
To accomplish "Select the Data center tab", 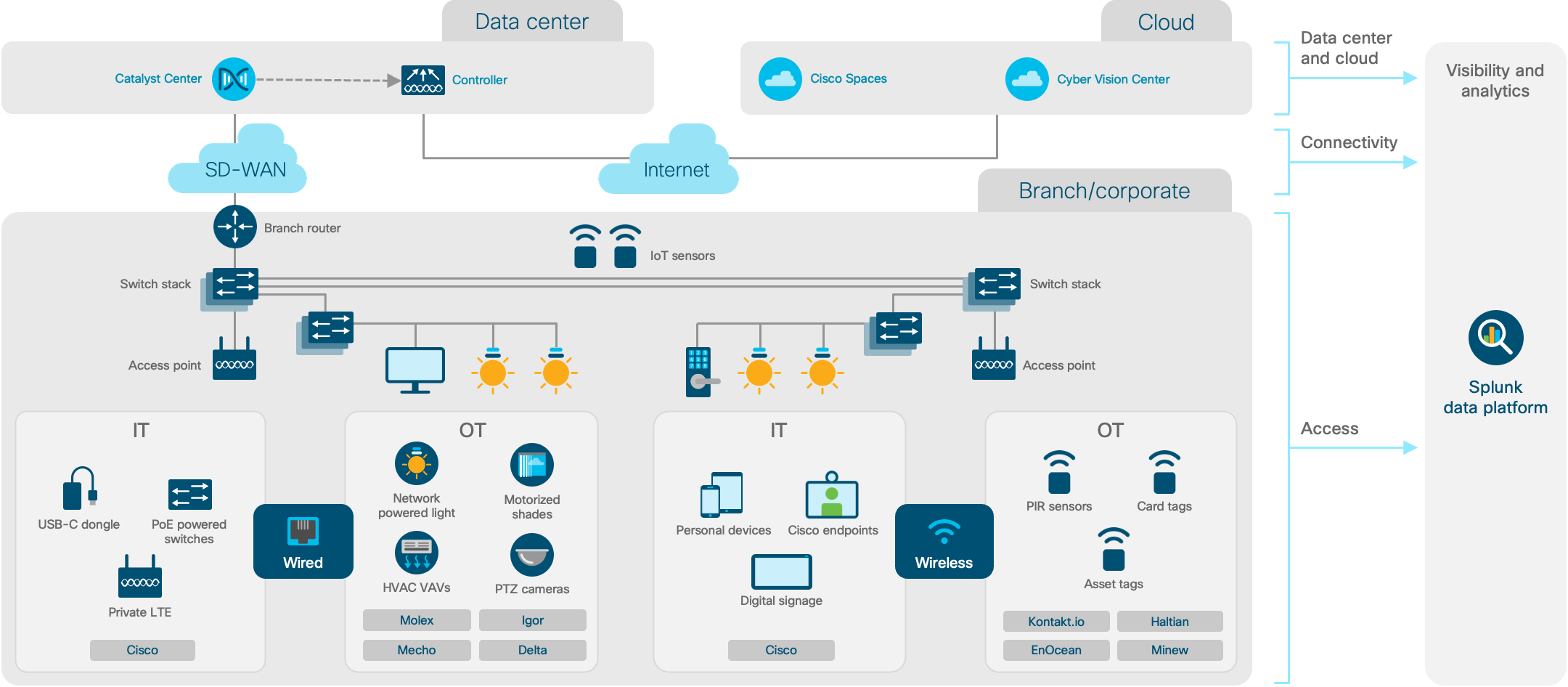I will pyautogui.click(x=532, y=21).
